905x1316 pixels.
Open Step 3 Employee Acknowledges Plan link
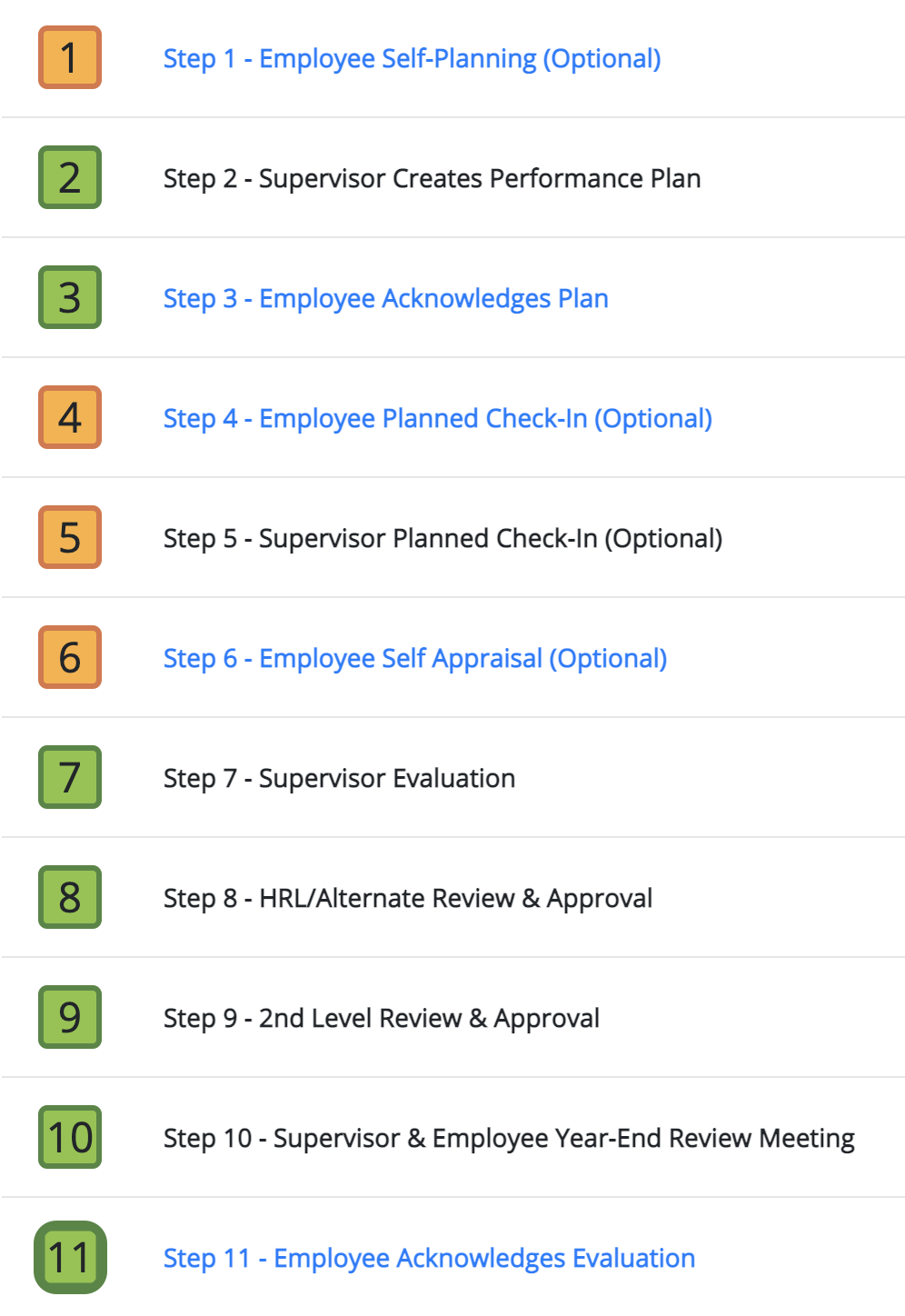[x=385, y=299]
